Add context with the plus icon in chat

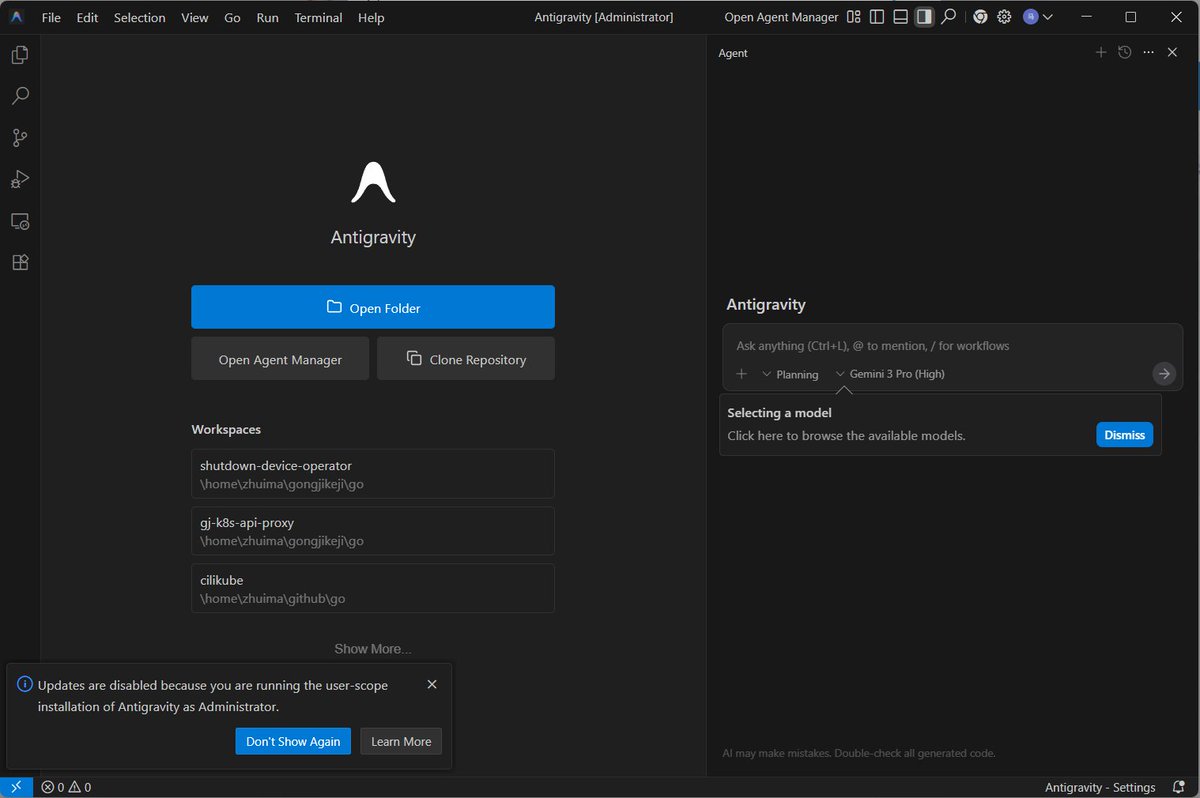point(741,374)
